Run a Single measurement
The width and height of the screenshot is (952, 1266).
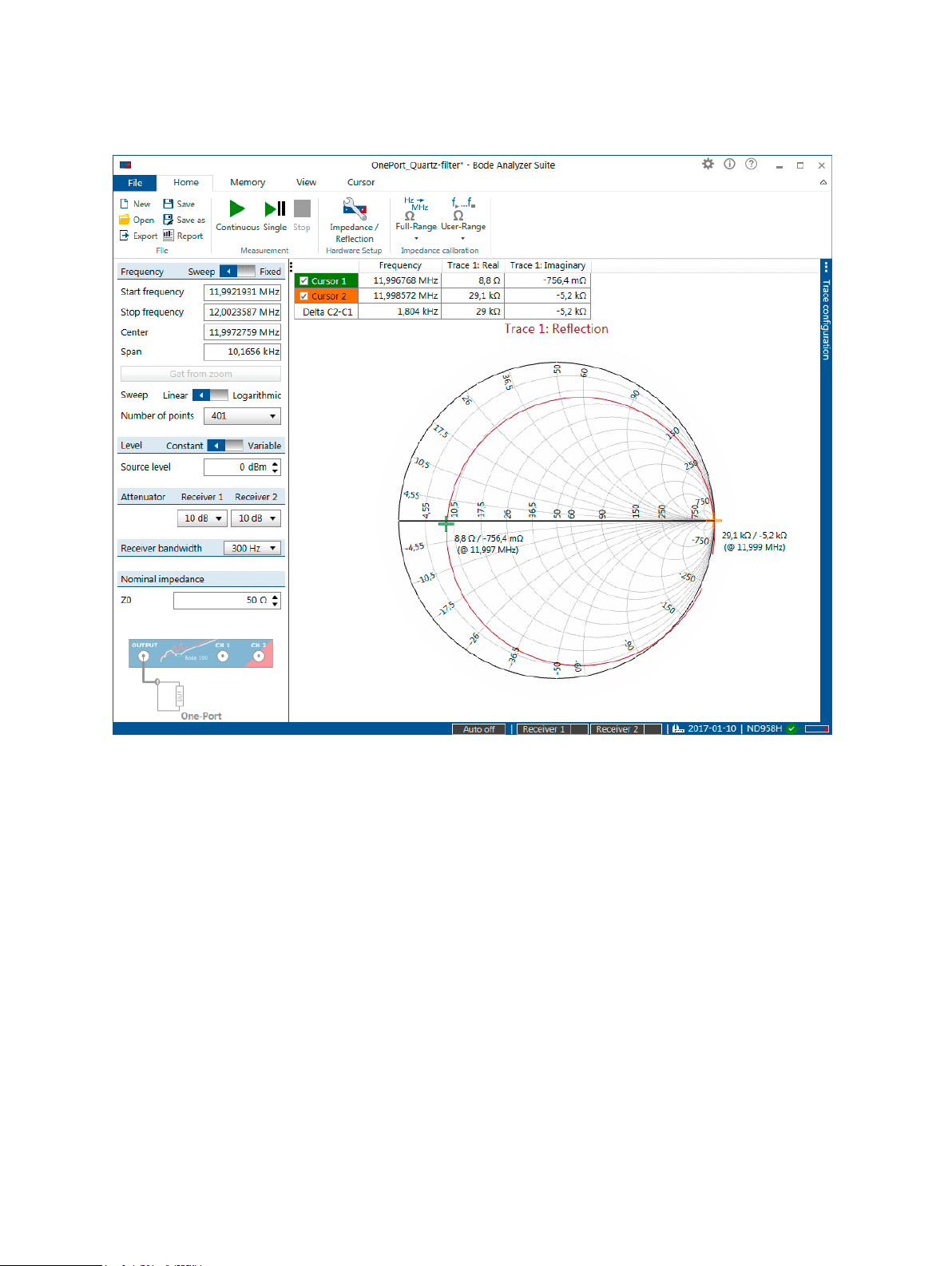tap(275, 209)
